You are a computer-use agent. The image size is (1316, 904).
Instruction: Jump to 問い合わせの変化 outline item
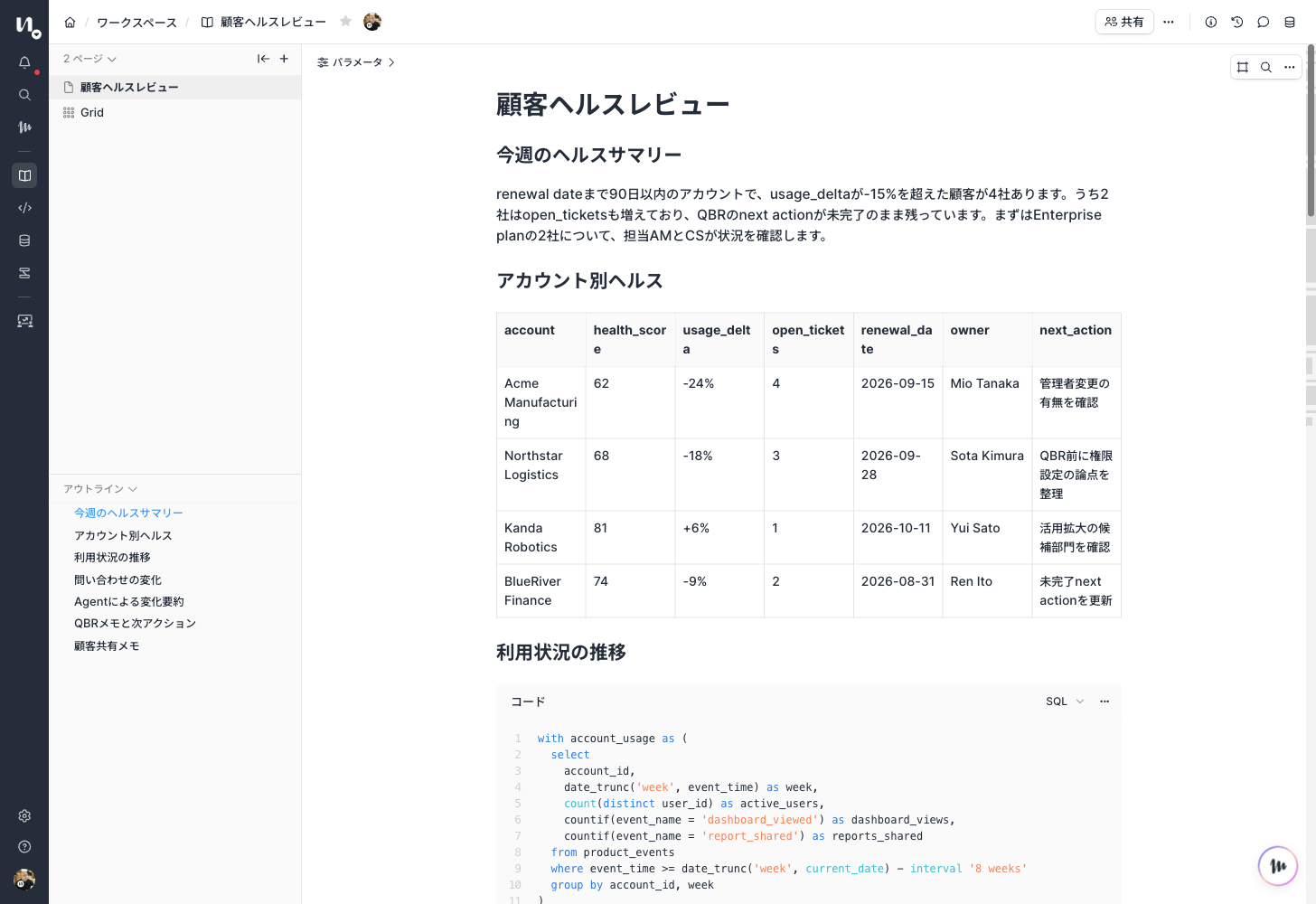117,580
